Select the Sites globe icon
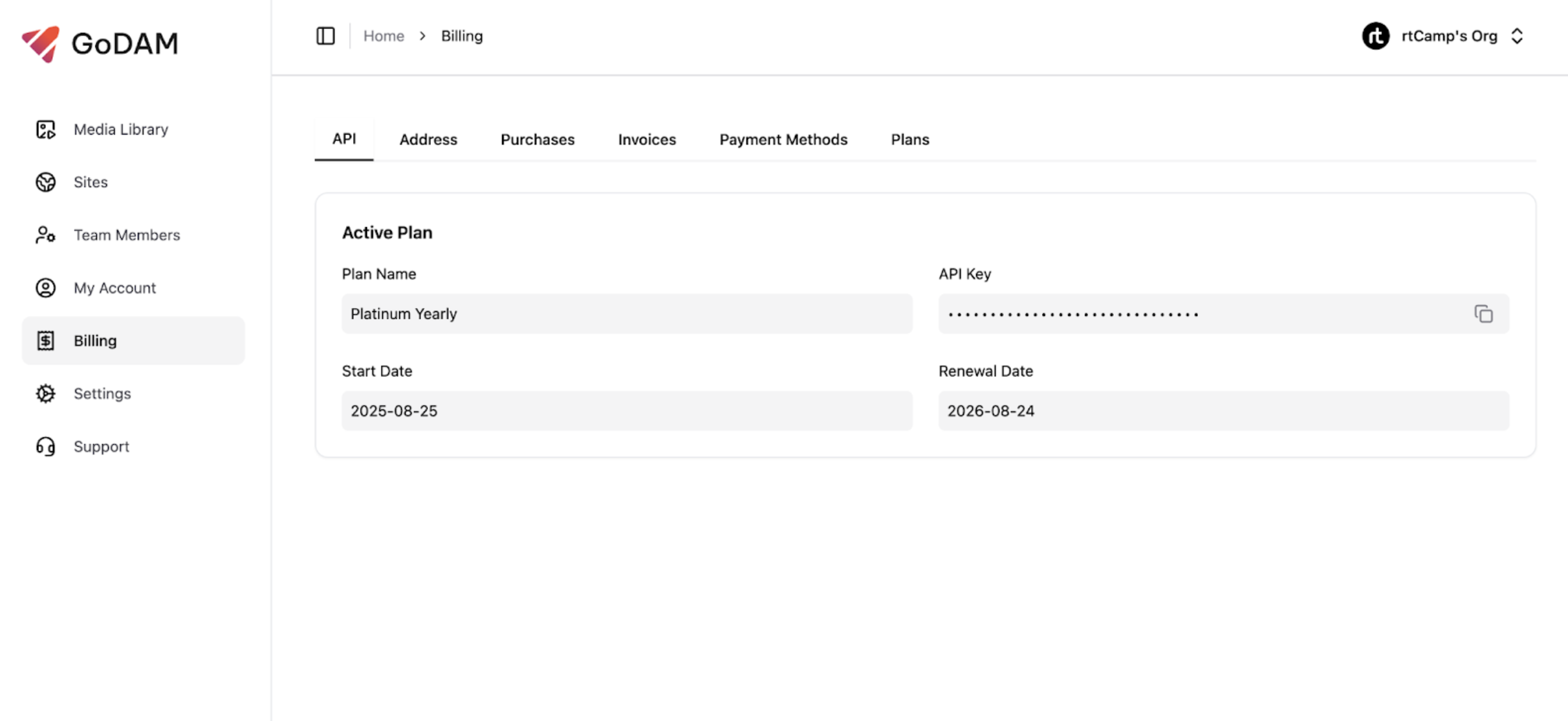1568x721 pixels. pos(45,182)
